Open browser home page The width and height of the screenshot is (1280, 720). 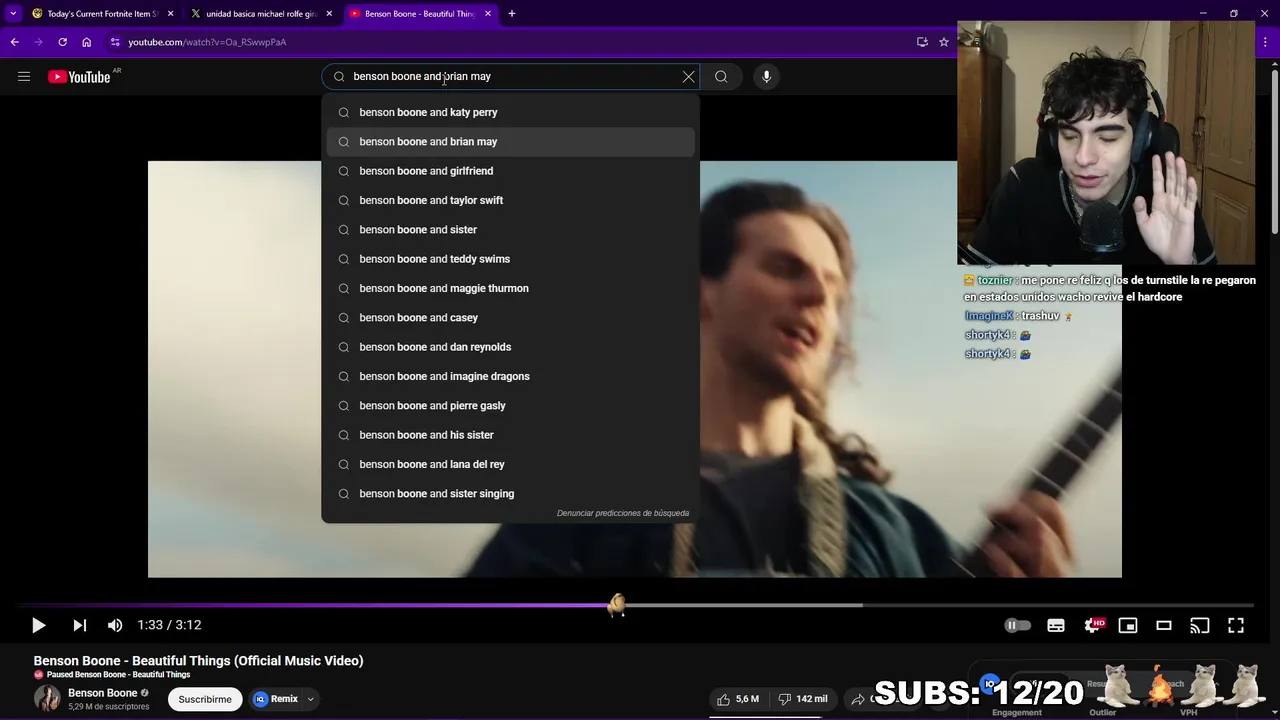click(x=86, y=42)
